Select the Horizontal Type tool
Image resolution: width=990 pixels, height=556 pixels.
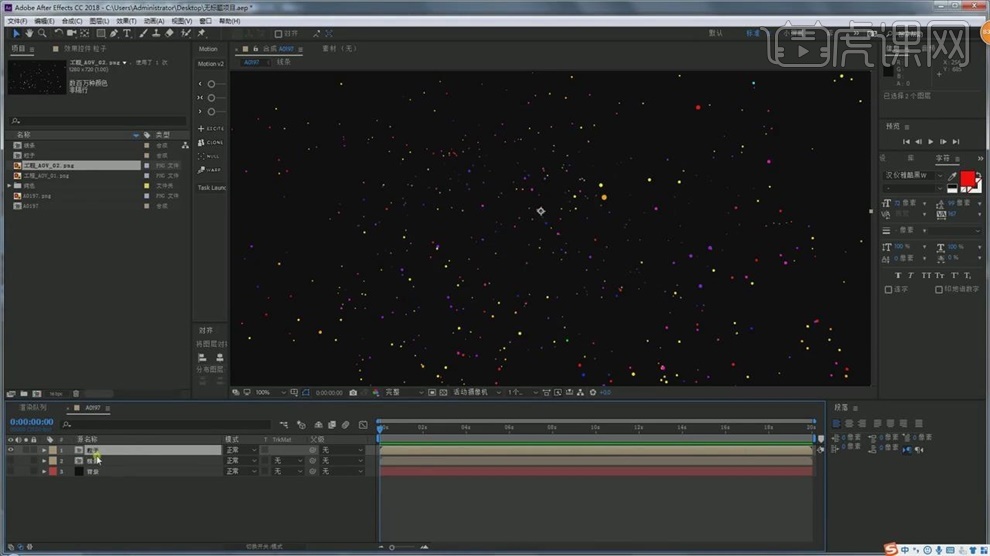[127, 33]
